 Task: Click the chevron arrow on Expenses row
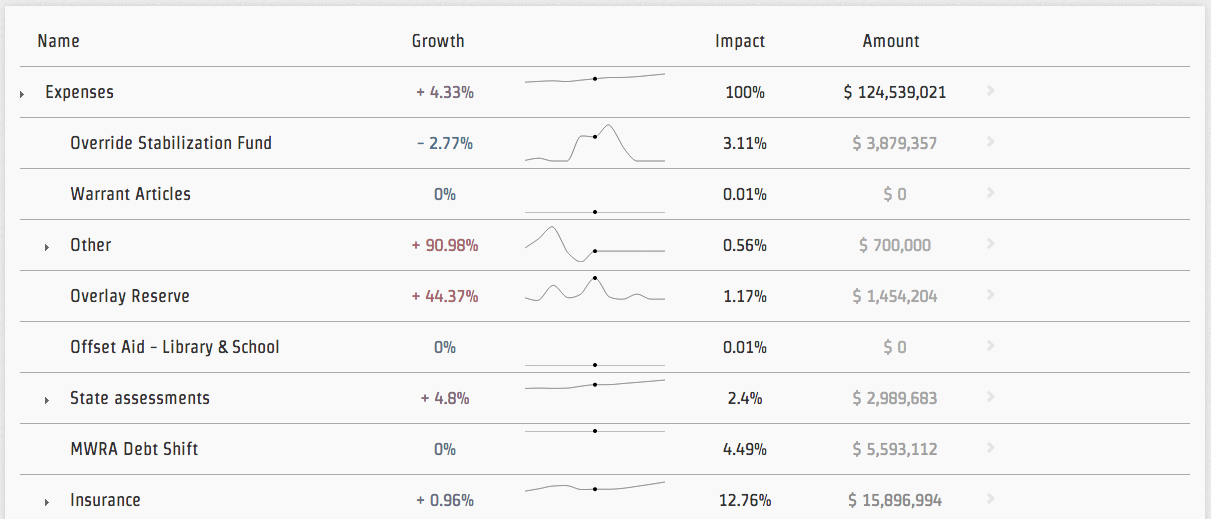tap(990, 91)
